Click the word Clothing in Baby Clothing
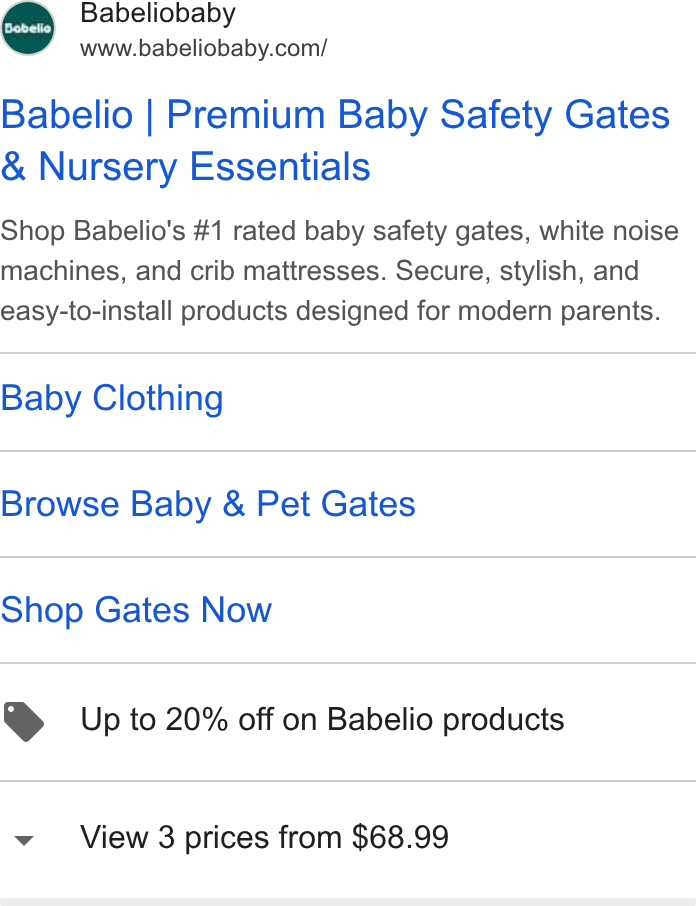Viewport: 696px width, 906px height. pos(158,398)
